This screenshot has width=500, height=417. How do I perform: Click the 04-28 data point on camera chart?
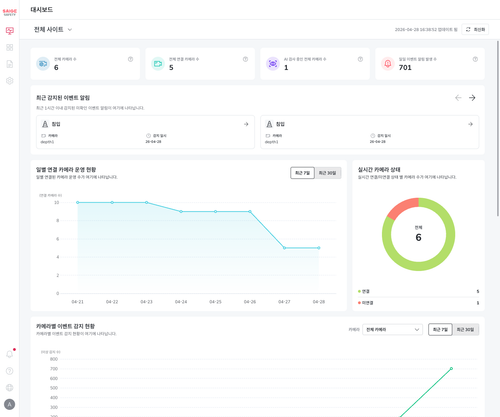[x=319, y=248]
